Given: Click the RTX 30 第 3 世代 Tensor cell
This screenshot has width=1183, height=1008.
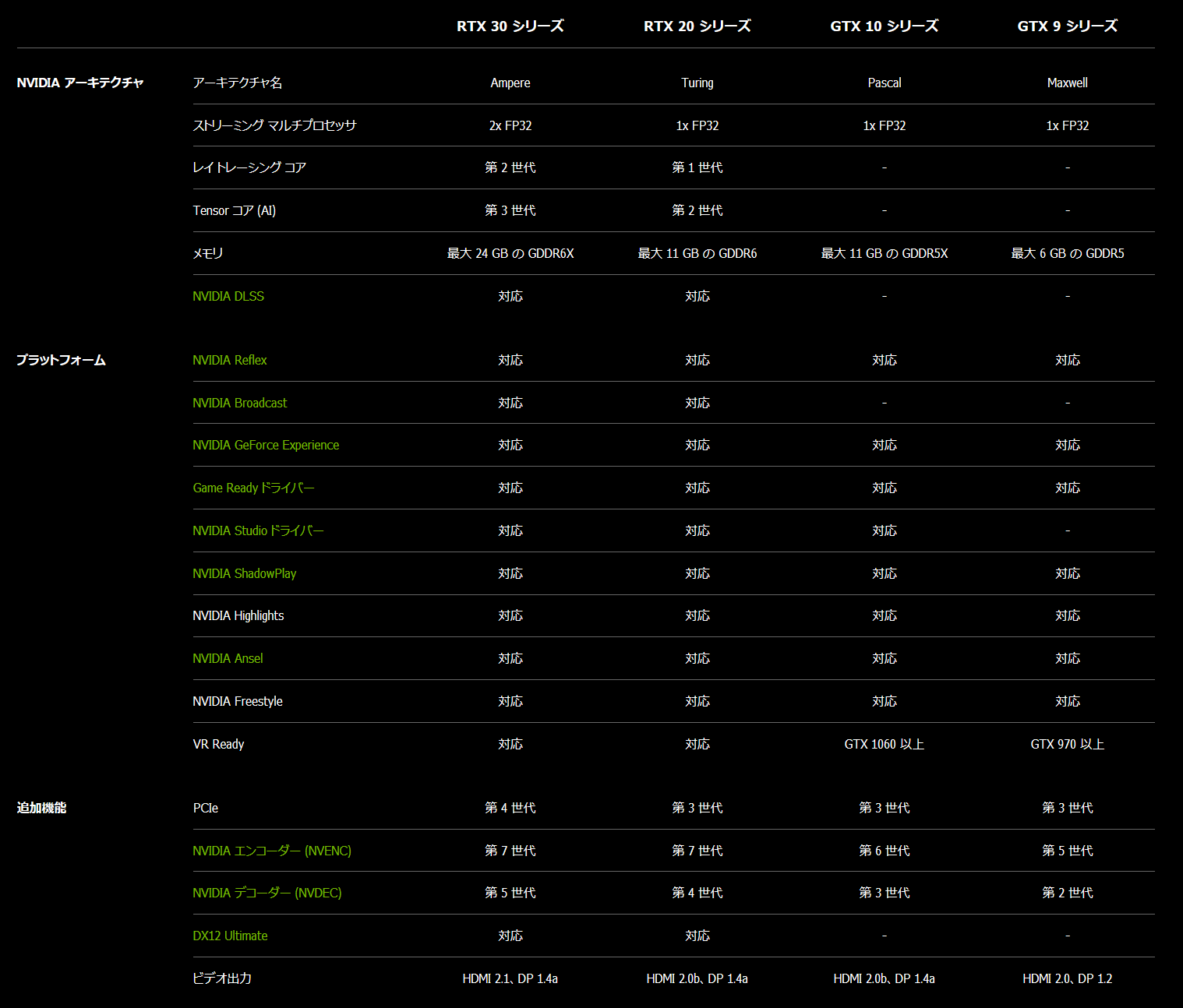Looking at the screenshot, I should (510, 210).
